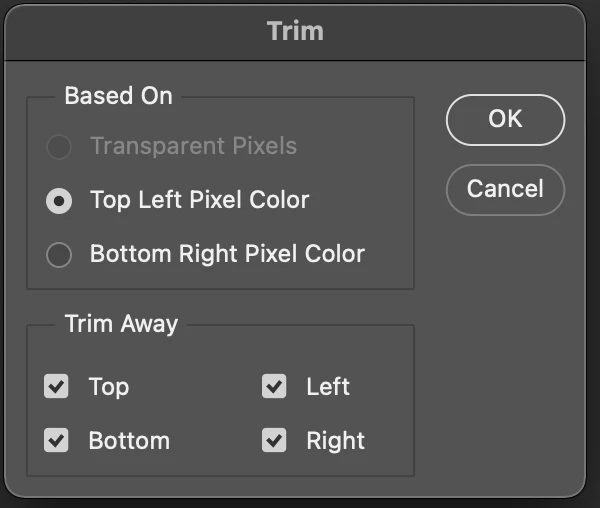The height and width of the screenshot is (508, 600).
Task: Uncheck the Top checkbox box
Action: [57, 386]
